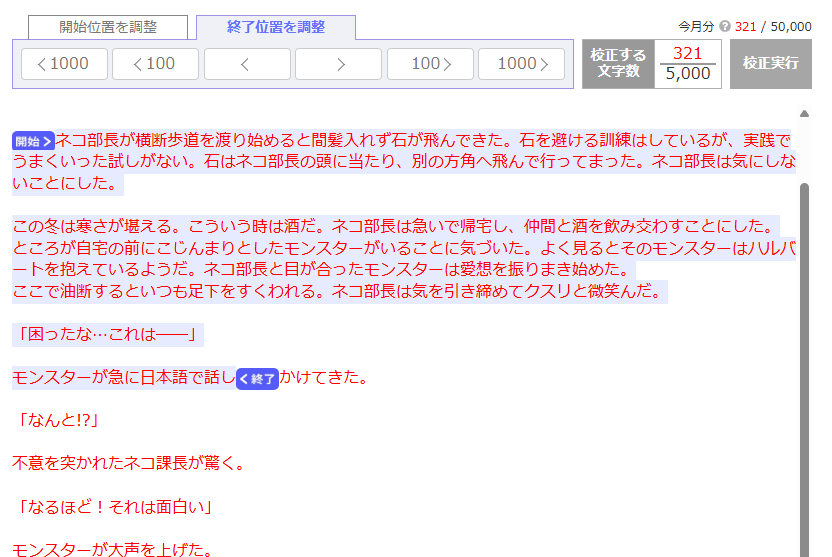Image resolution: width=832 pixels, height=557 pixels.
Task: Click the help question mark icon
Action: pyautogui.click(x=725, y=27)
